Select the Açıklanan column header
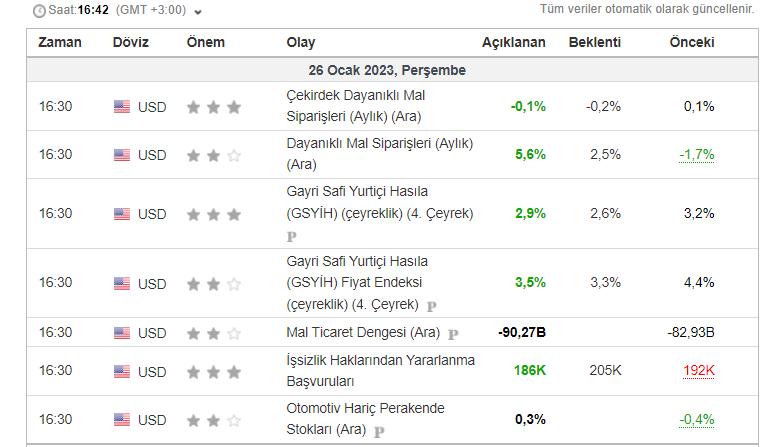This screenshot has height=447, width=767. tap(514, 43)
